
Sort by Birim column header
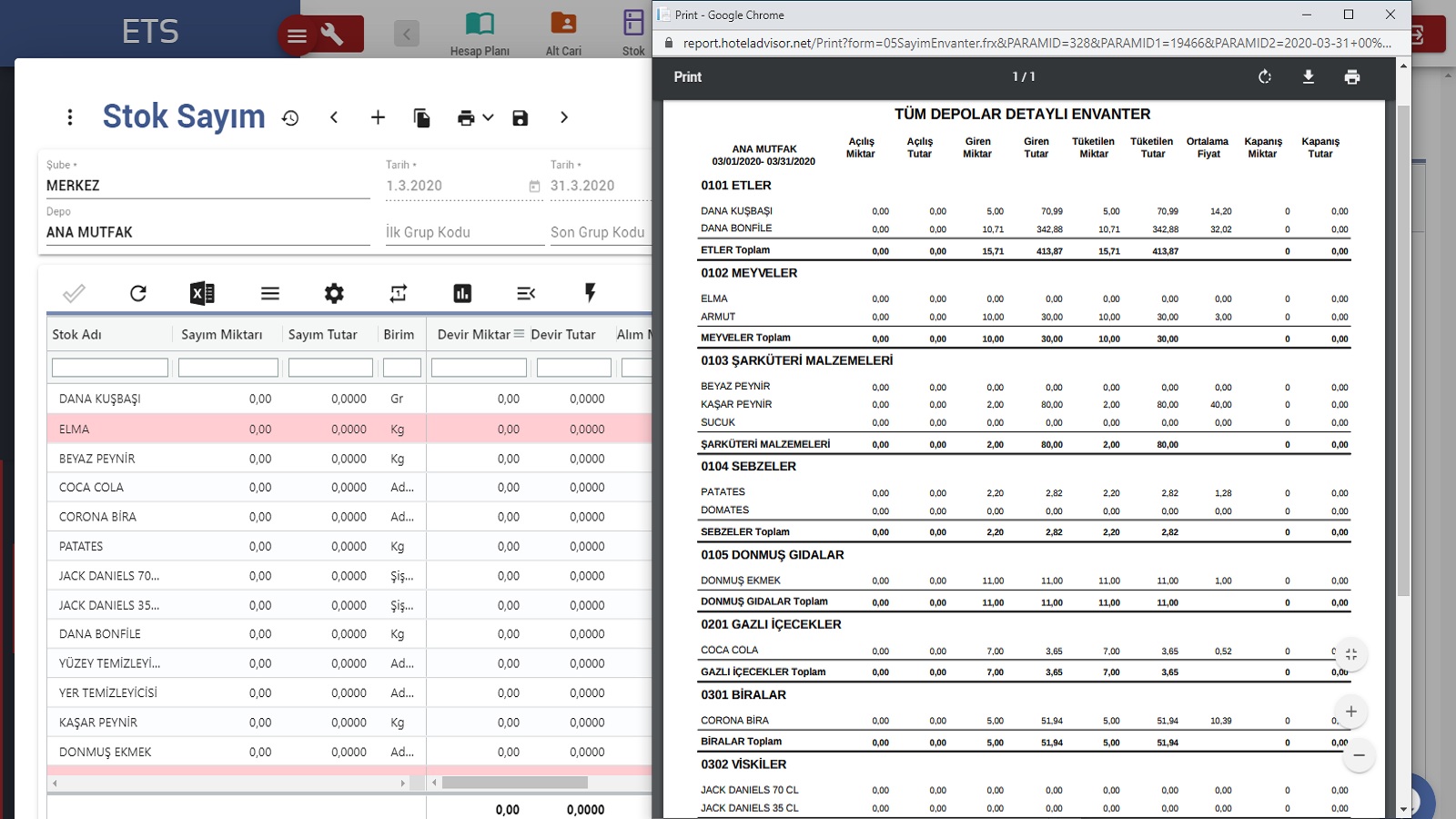click(x=399, y=335)
